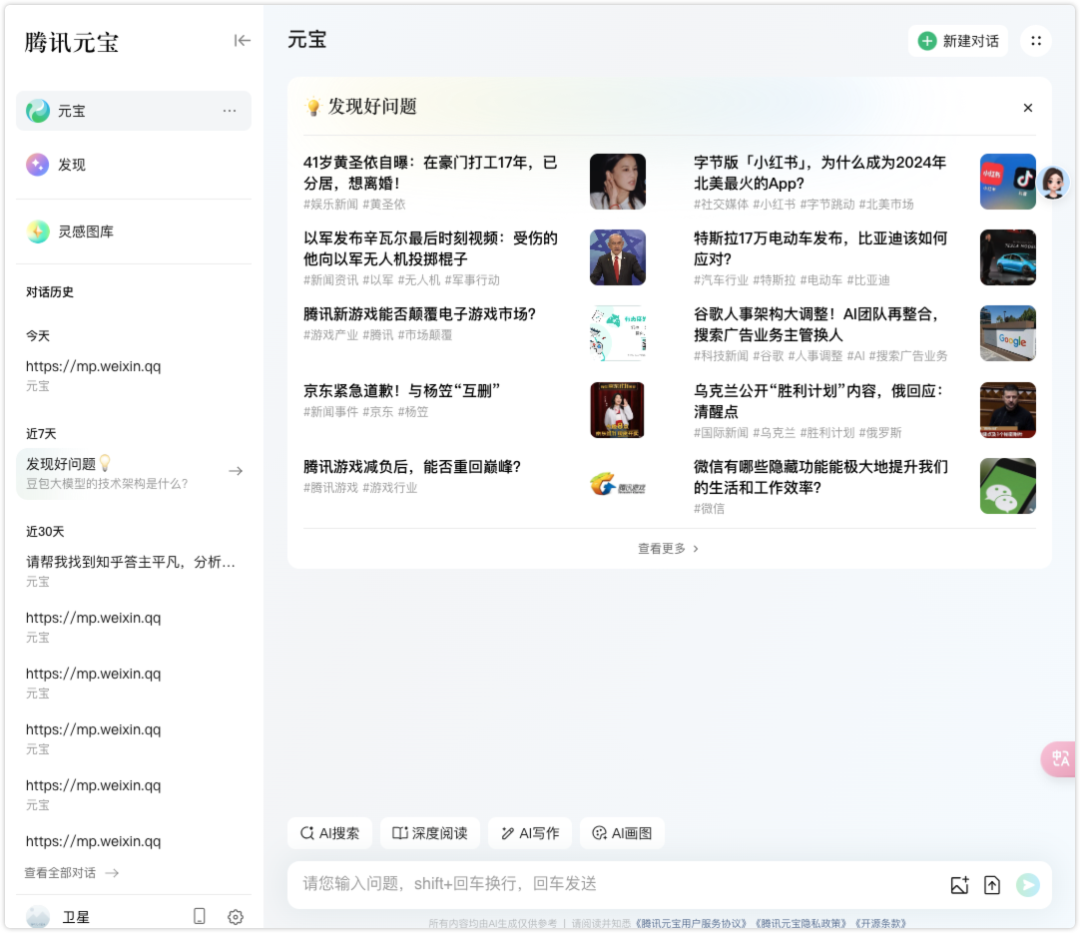Open the 深度阅读 deep reading tool

tap(430, 832)
